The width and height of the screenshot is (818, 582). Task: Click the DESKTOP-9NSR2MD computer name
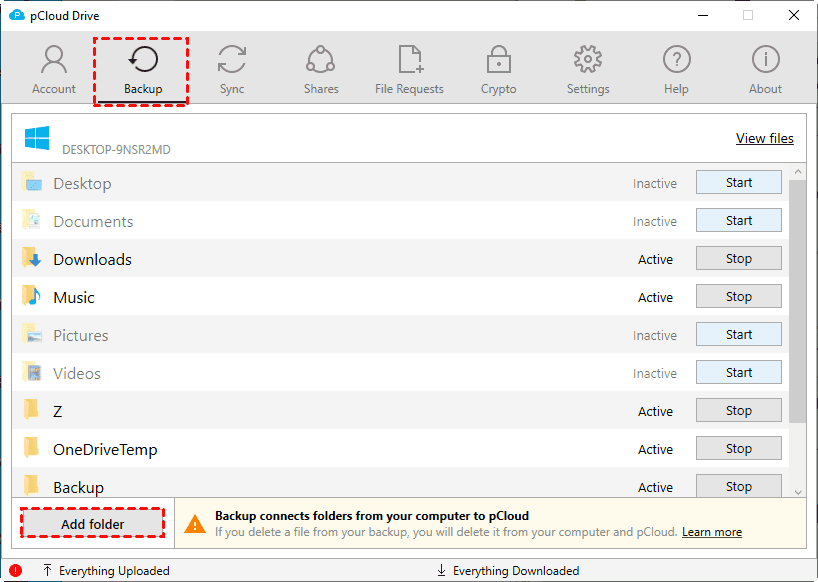pos(116,150)
